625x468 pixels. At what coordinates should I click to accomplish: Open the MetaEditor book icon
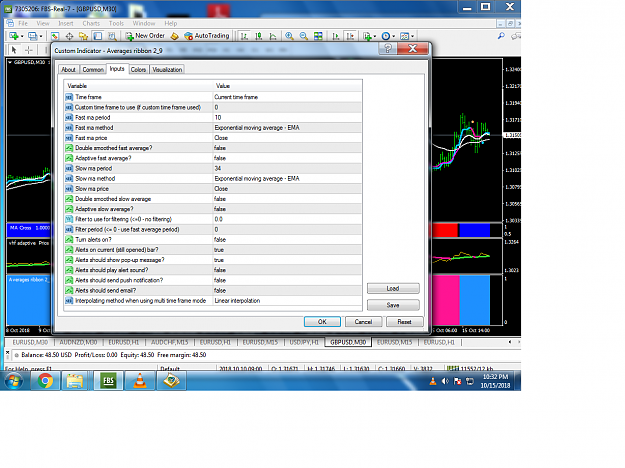click(175, 36)
